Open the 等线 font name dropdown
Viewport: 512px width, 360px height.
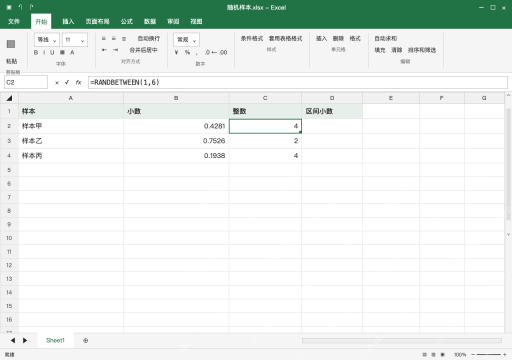47,40
